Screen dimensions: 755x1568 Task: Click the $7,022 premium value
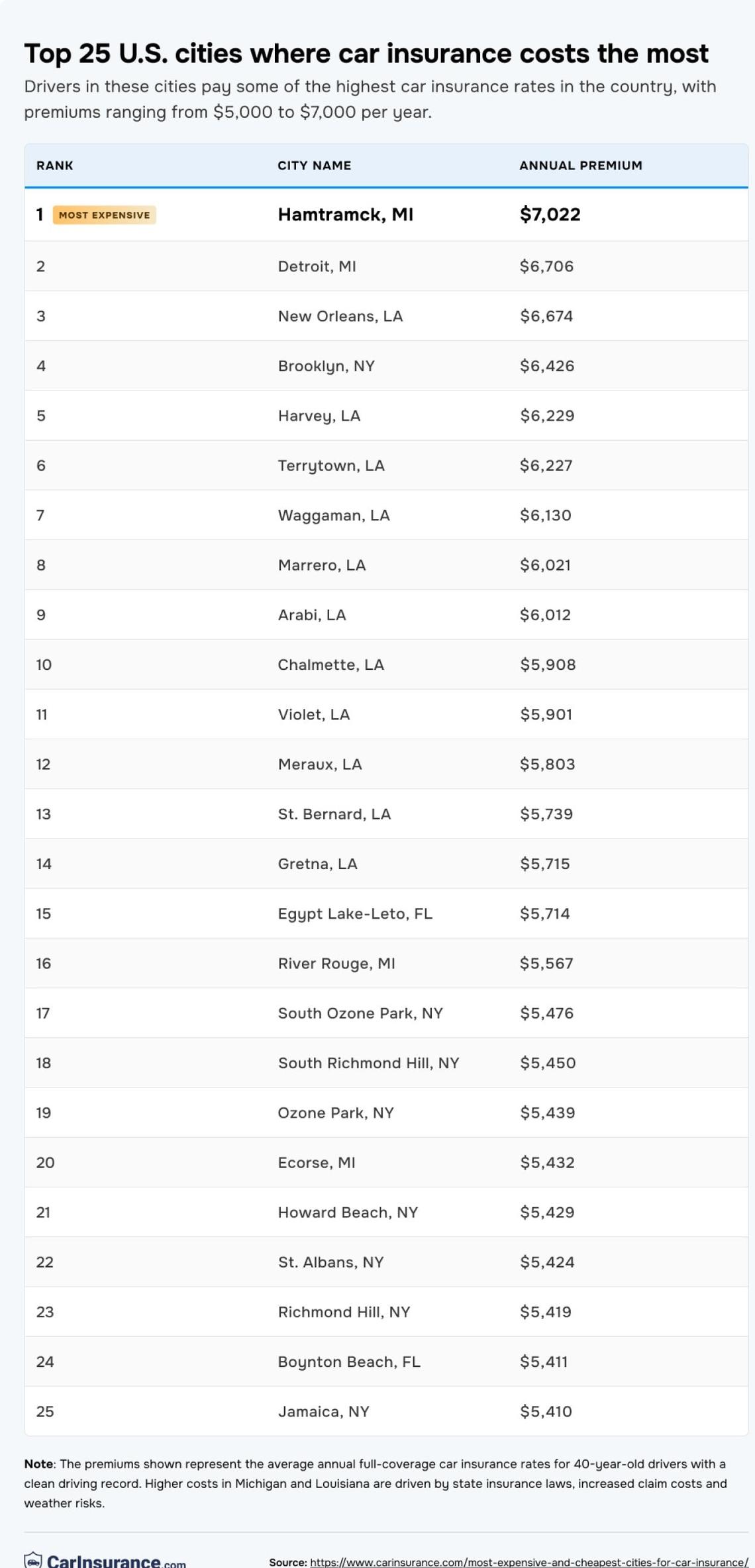(x=550, y=214)
